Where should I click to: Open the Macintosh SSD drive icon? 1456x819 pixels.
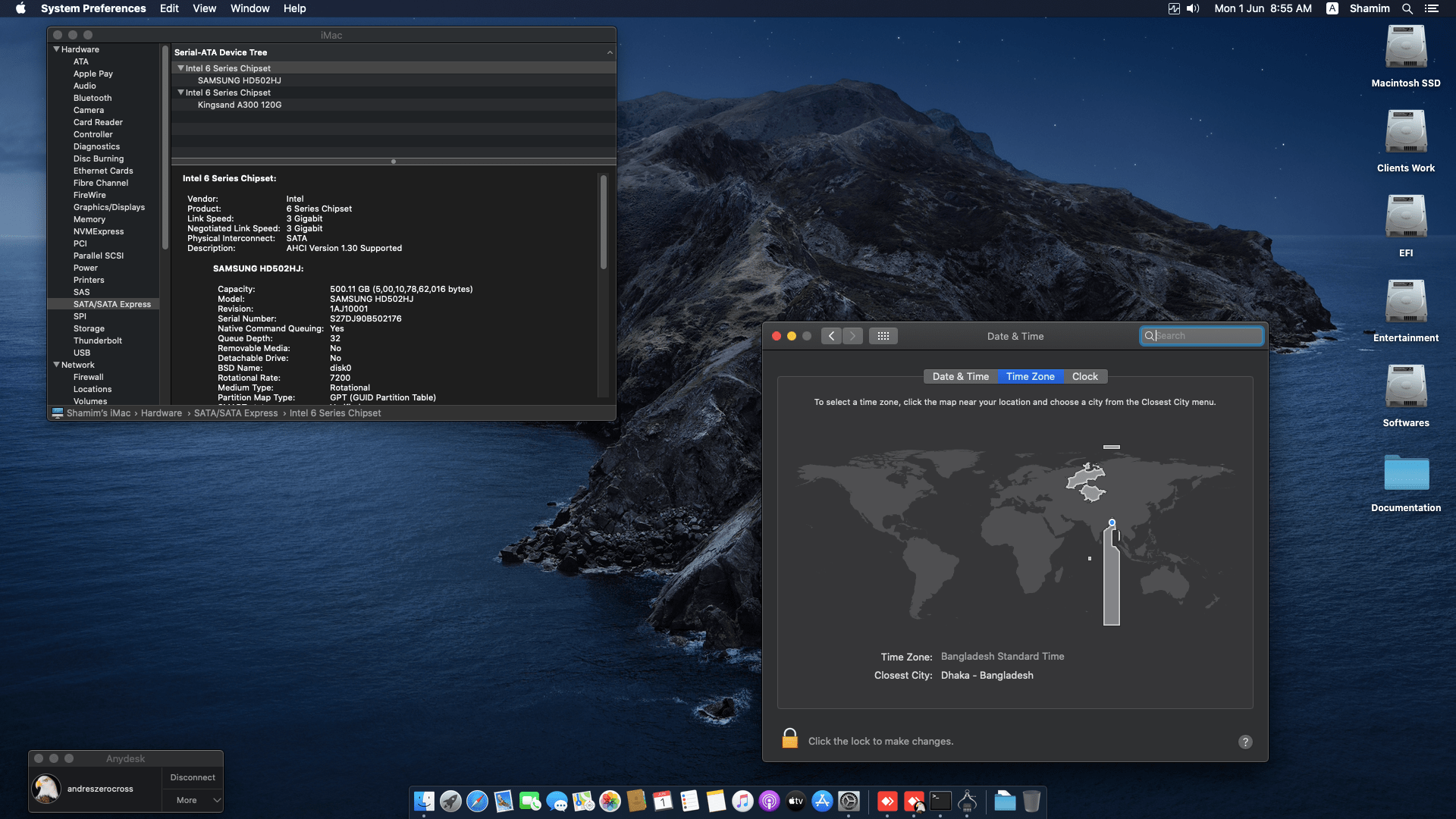(1405, 49)
